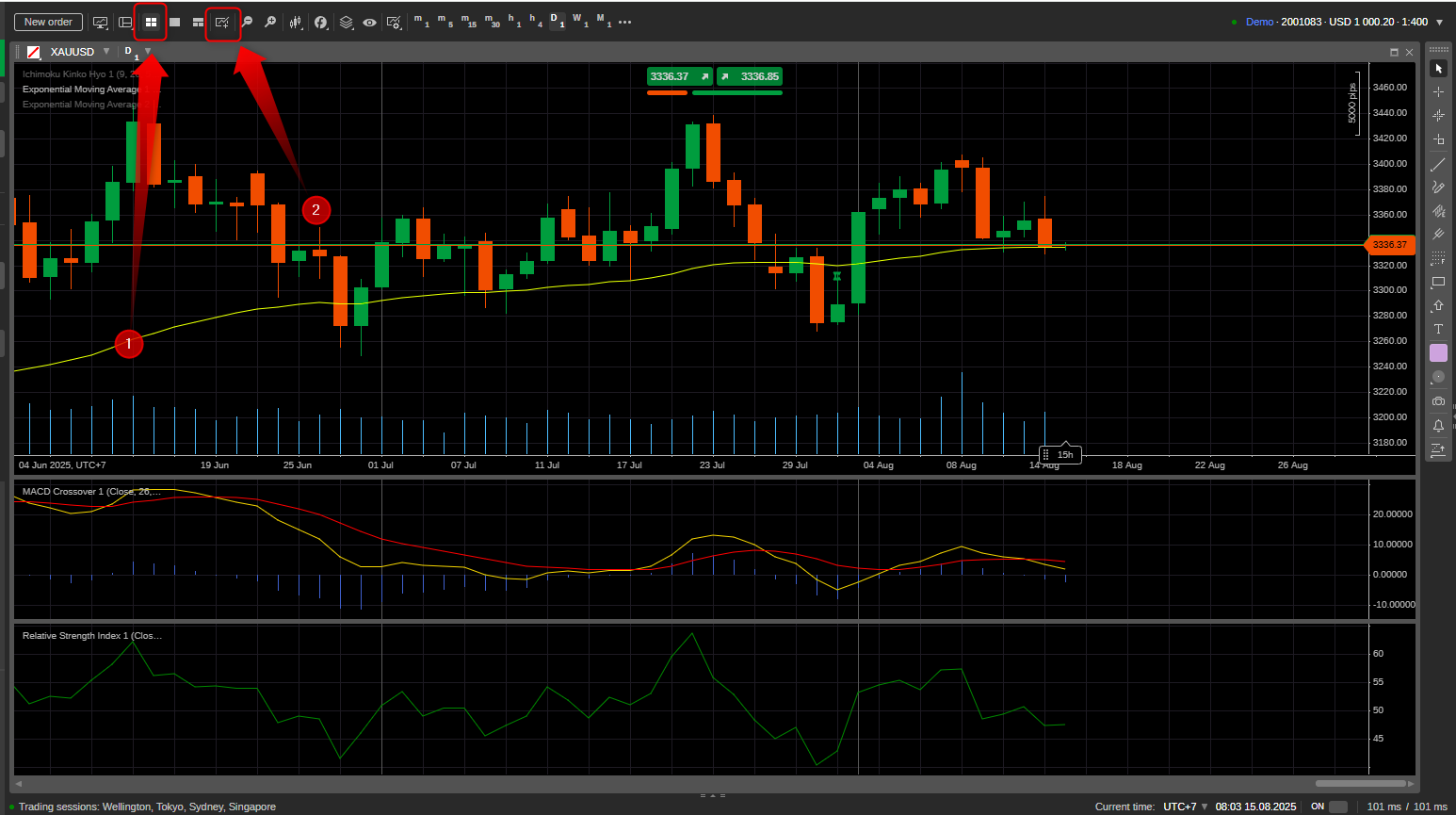Open the Demo account dropdown arrow
Viewport: 1456px width, 815px height.
pos(1439,22)
